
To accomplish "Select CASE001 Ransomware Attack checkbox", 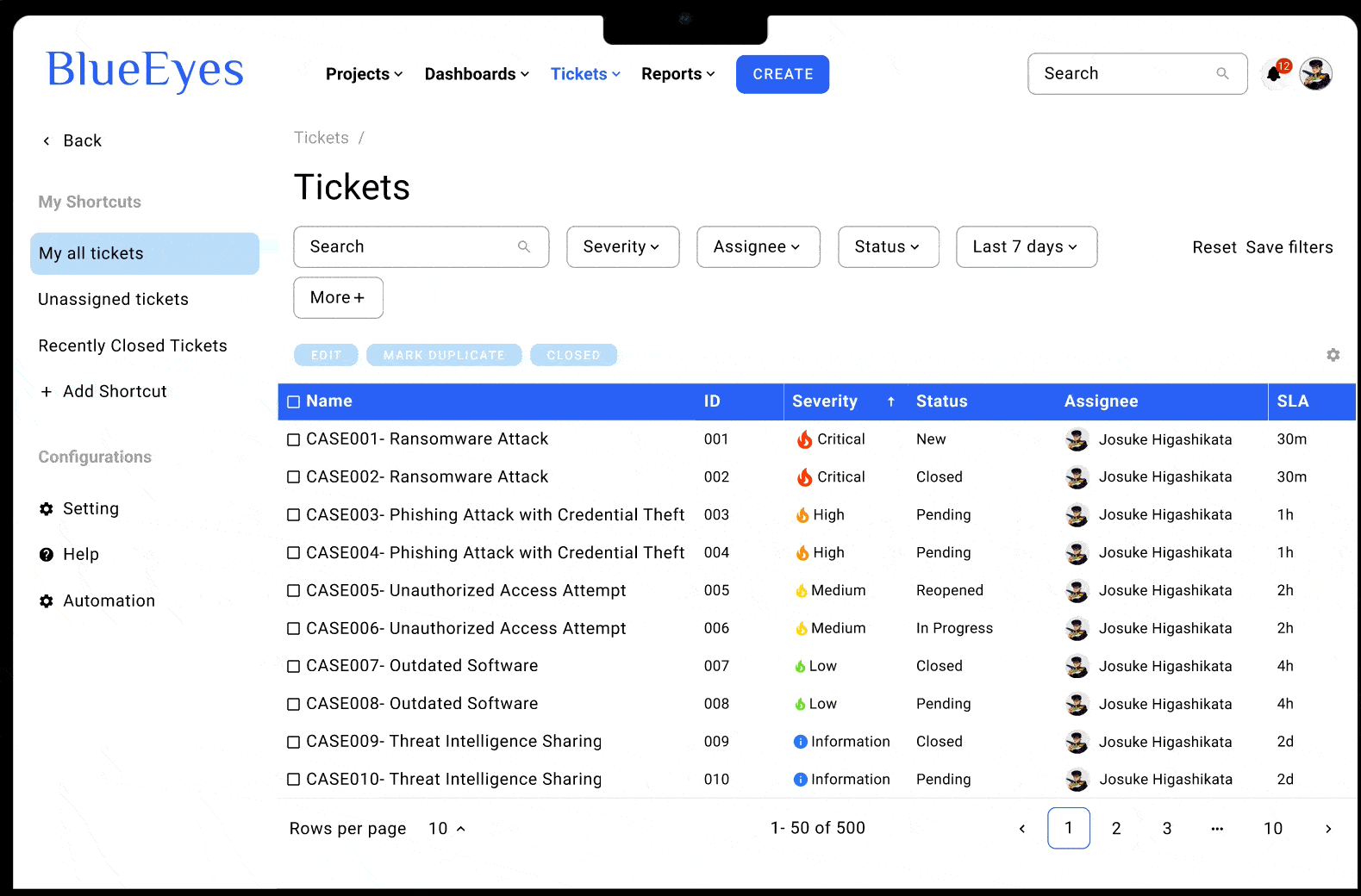I will pyautogui.click(x=294, y=440).
